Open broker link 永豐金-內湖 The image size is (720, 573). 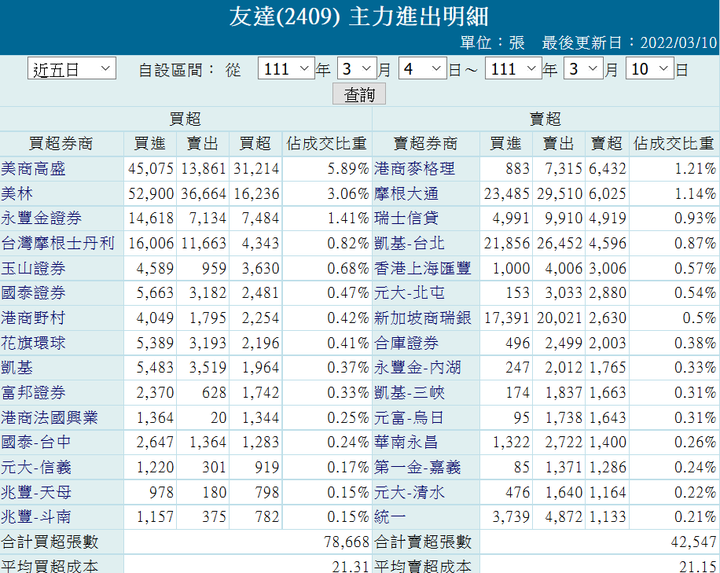coord(417,368)
